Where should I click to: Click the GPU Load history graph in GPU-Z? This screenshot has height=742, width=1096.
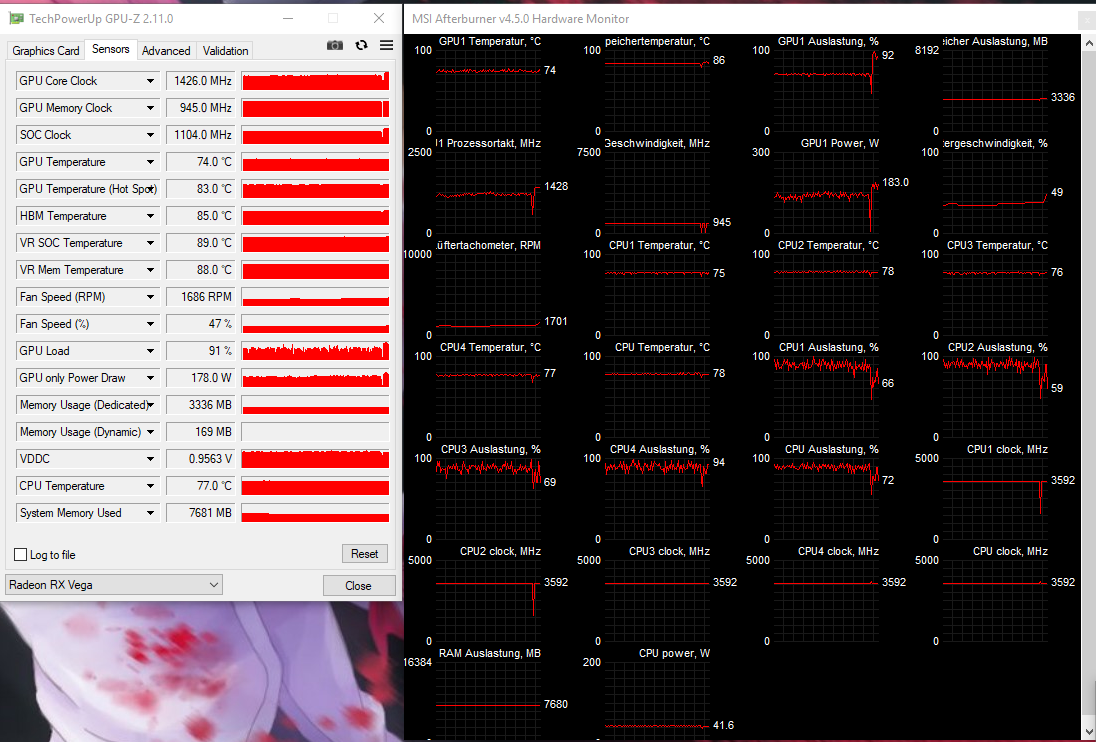pos(315,351)
